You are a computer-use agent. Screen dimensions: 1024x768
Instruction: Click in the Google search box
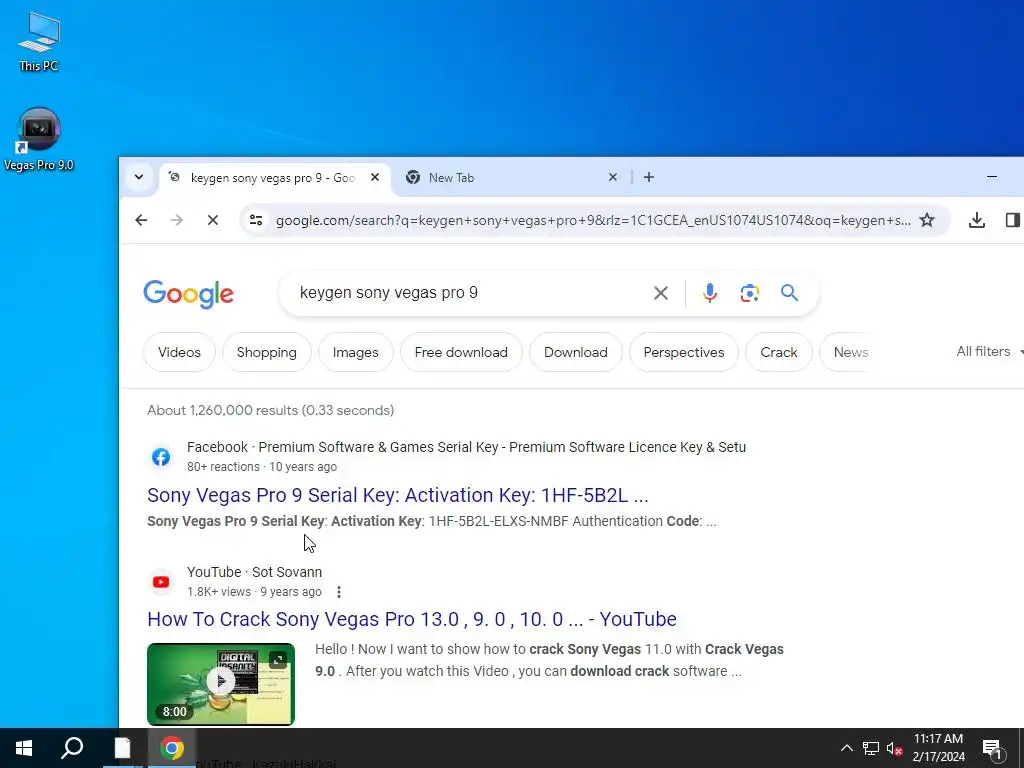click(x=470, y=293)
